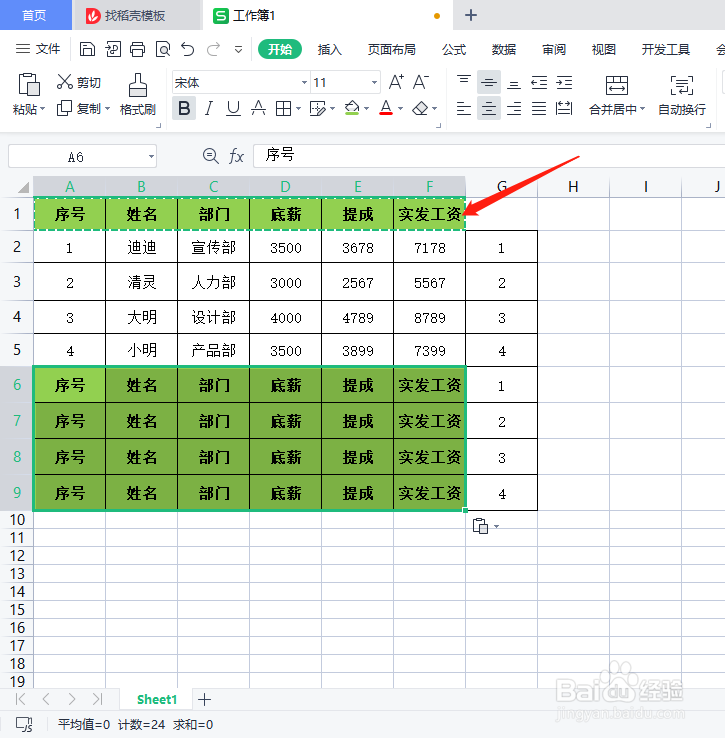Toggle Bold formatting

click(184, 108)
